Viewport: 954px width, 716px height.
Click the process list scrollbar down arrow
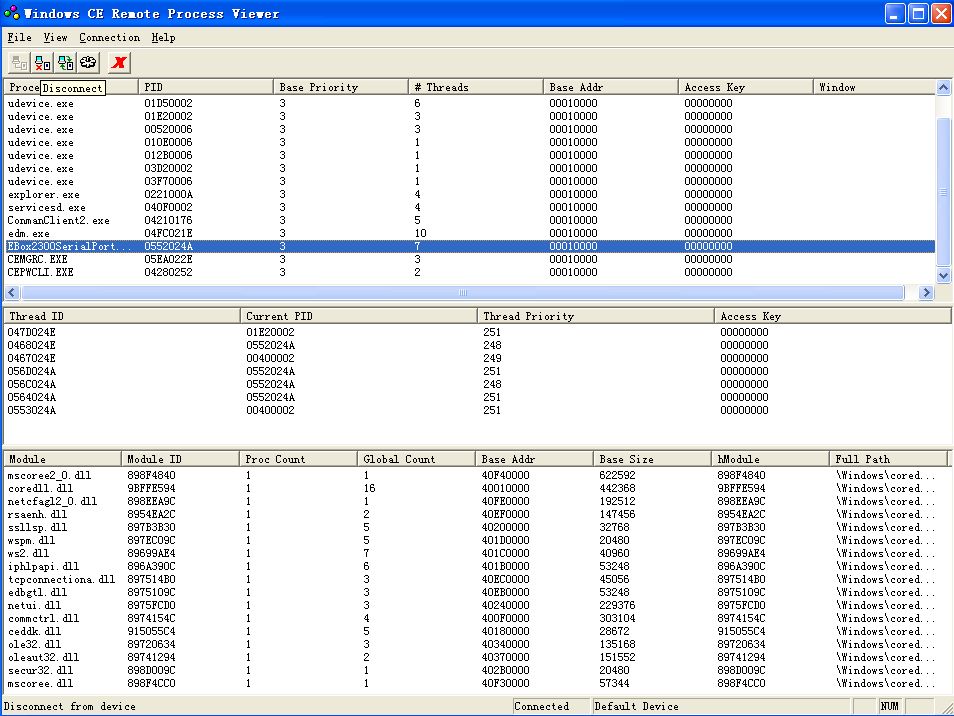click(x=944, y=276)
